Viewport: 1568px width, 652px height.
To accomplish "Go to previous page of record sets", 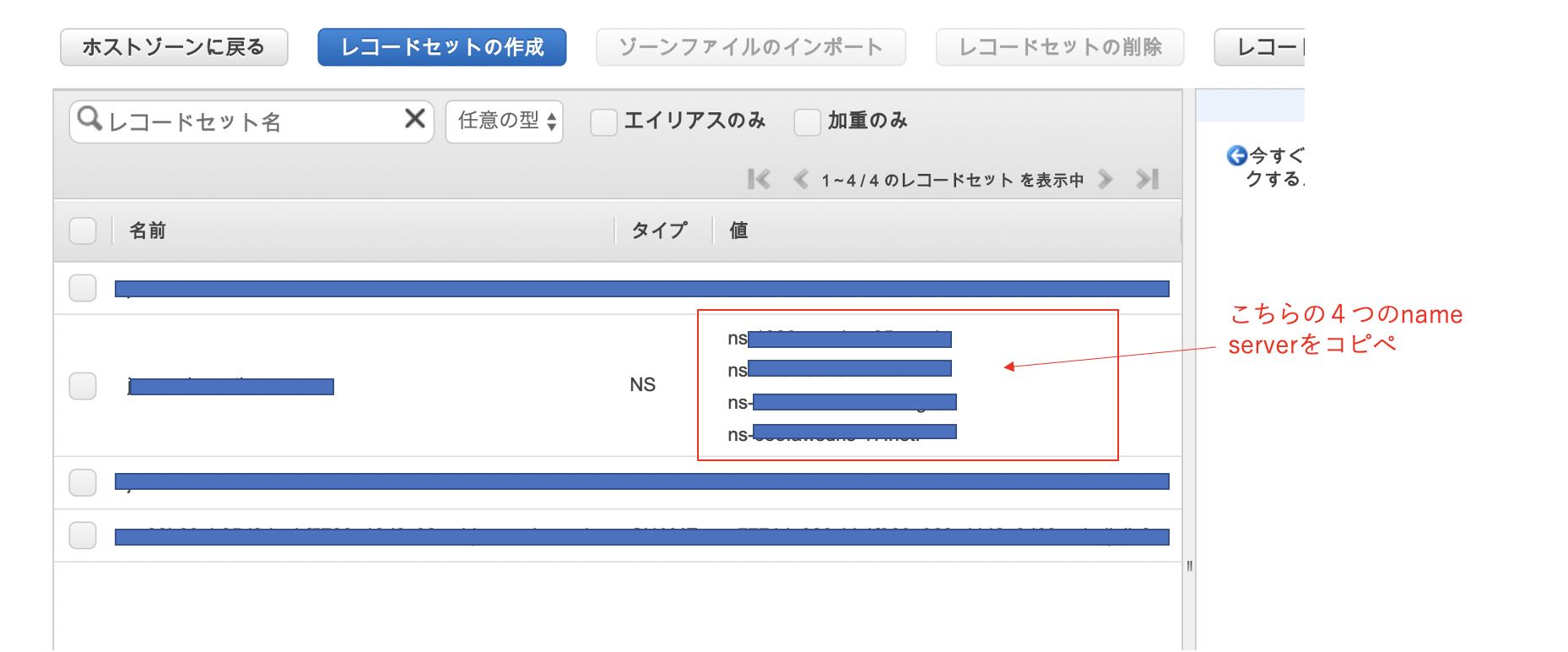I will coord(801,179).
